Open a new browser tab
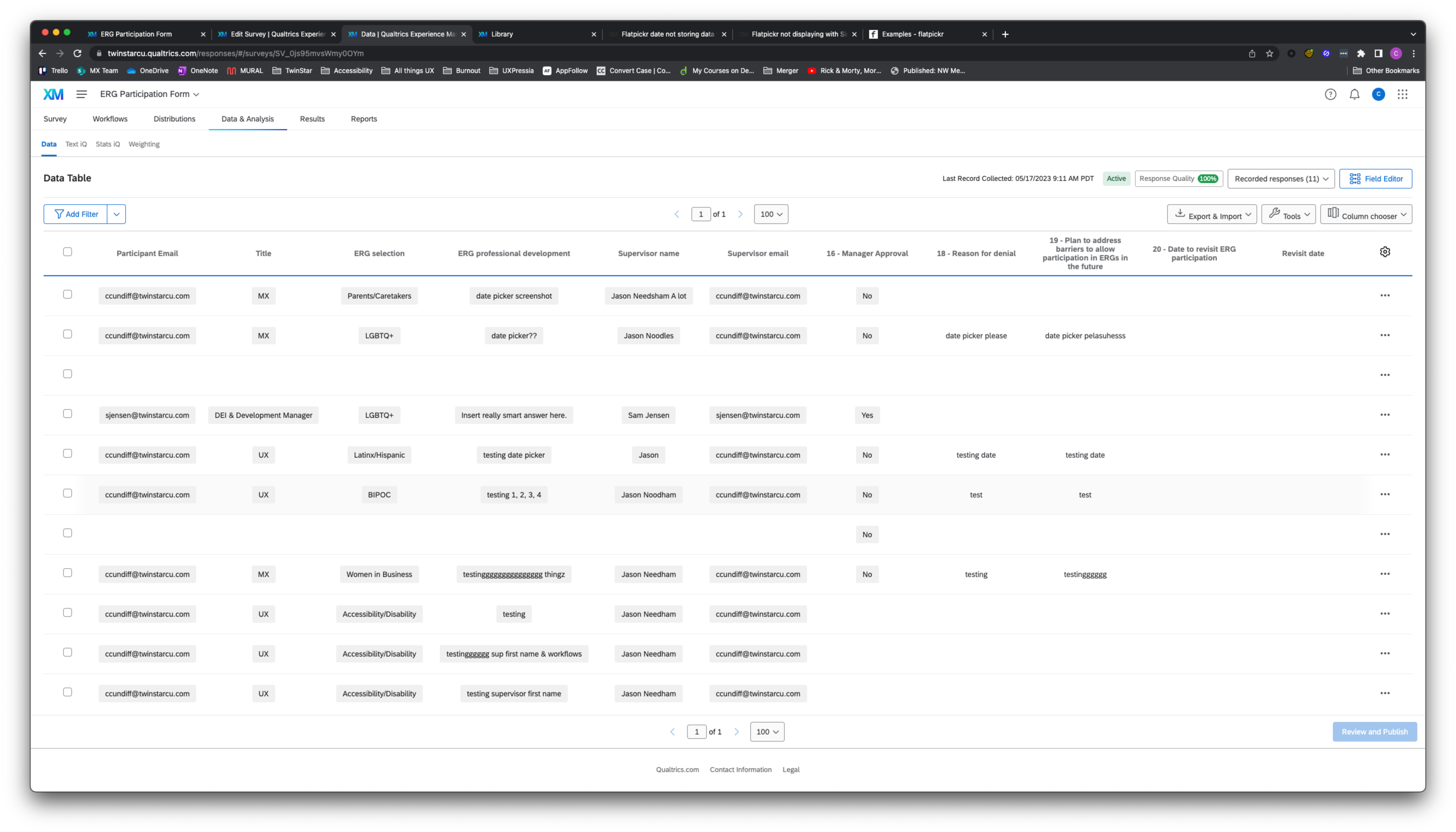 click(x=1005, y=34)
